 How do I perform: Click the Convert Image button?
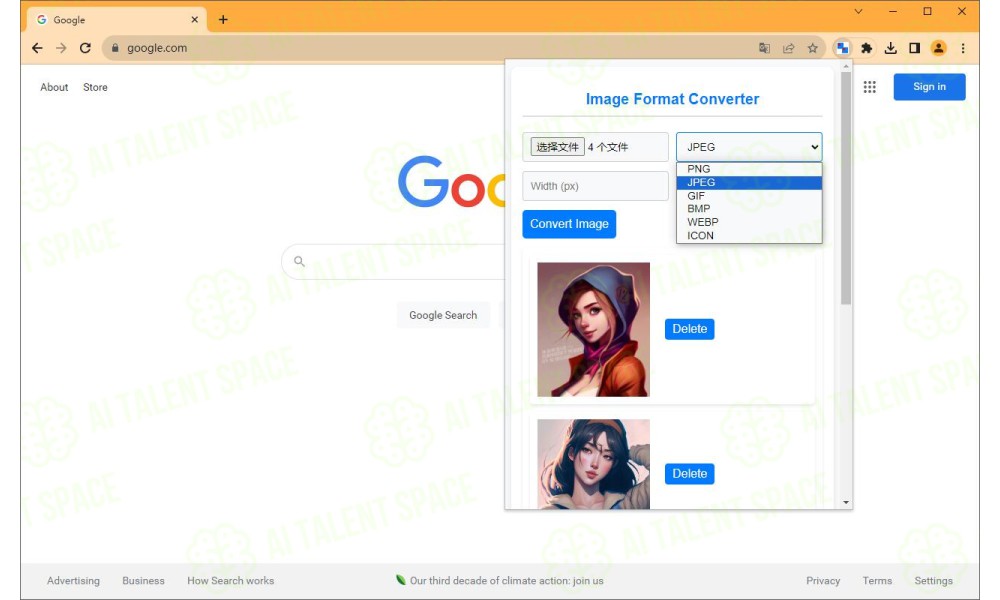(569, 224)
